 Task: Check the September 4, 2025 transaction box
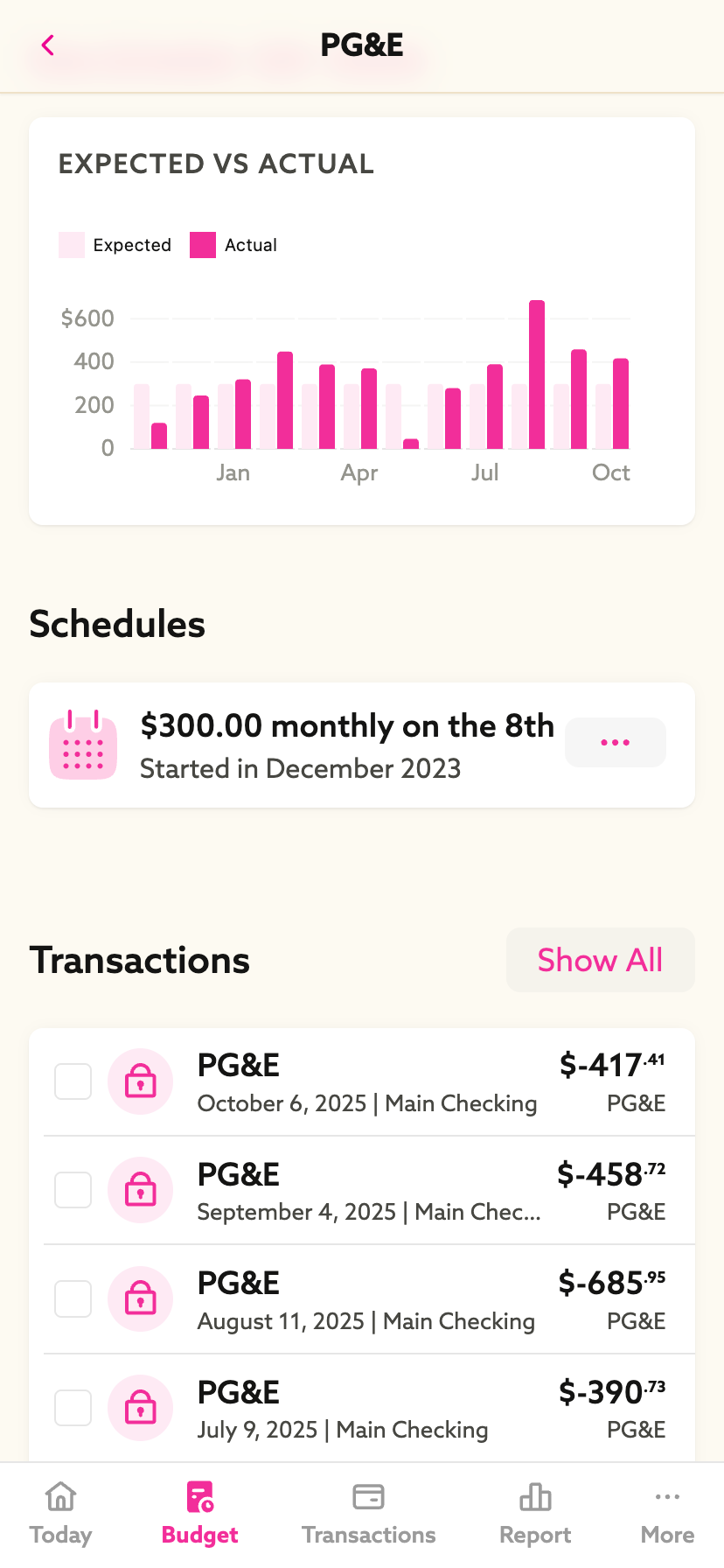[73, 1190]
